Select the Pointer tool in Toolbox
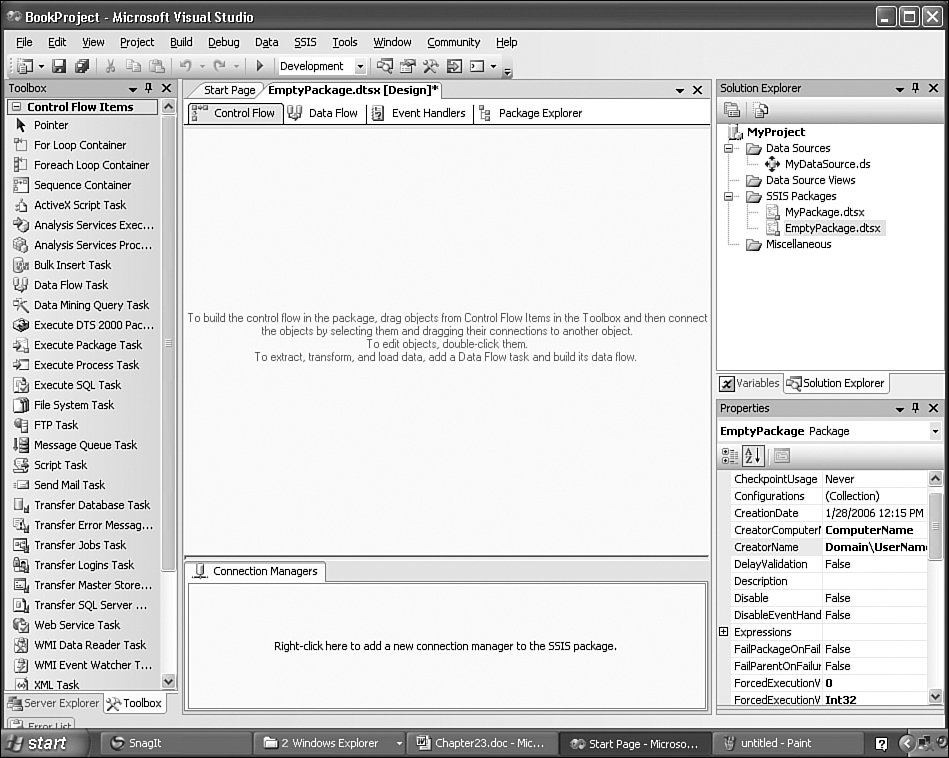Image resolution: width=949 pixels, height=758 pixels. pyautogui.click(x=85, y=125)
